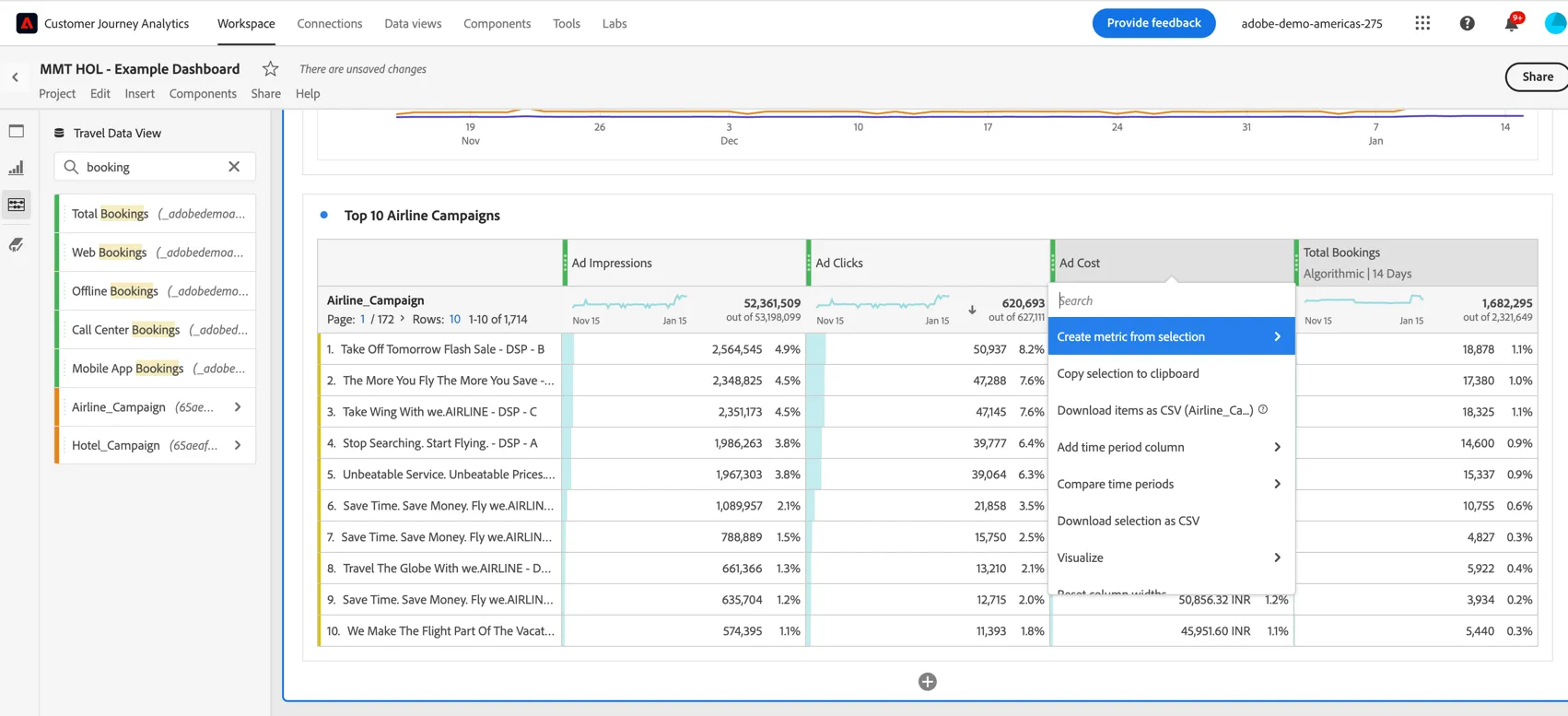The height and width of the screenshot is (716, 1568).
Task: Open the apps grid switcher icon
Action: click(1422, 23)
